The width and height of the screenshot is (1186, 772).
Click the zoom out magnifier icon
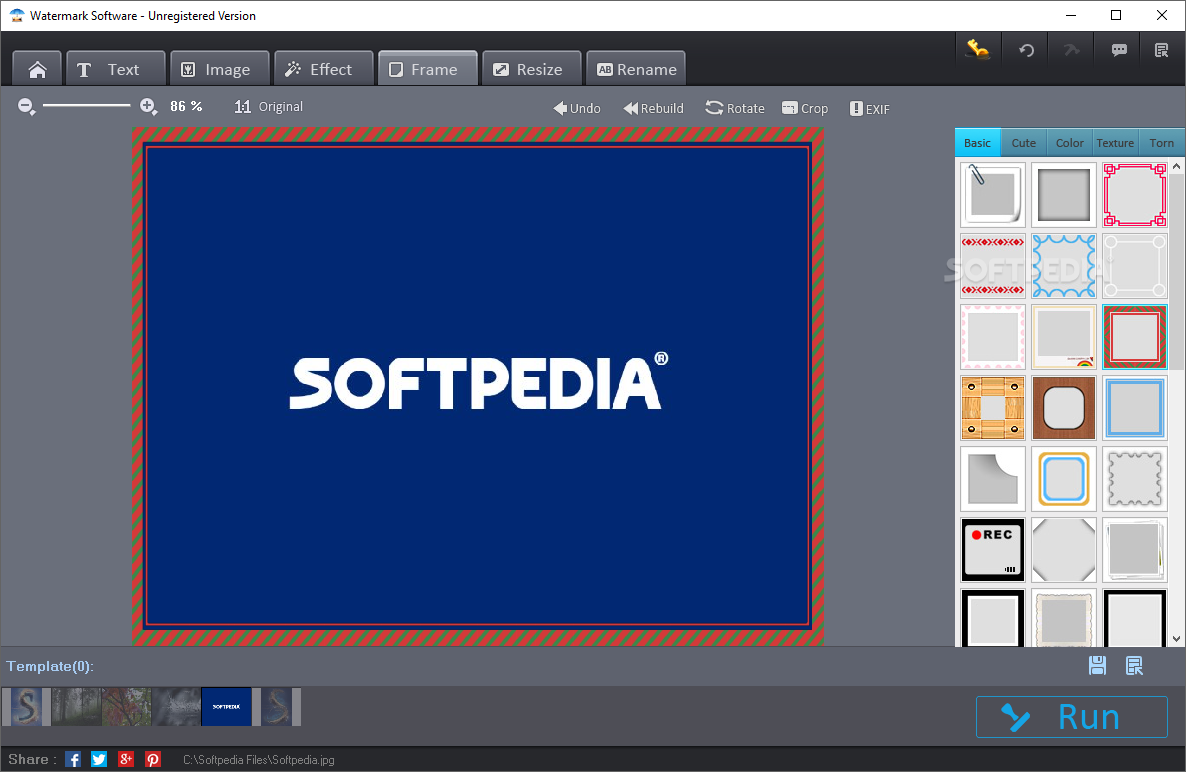point(26,107)
